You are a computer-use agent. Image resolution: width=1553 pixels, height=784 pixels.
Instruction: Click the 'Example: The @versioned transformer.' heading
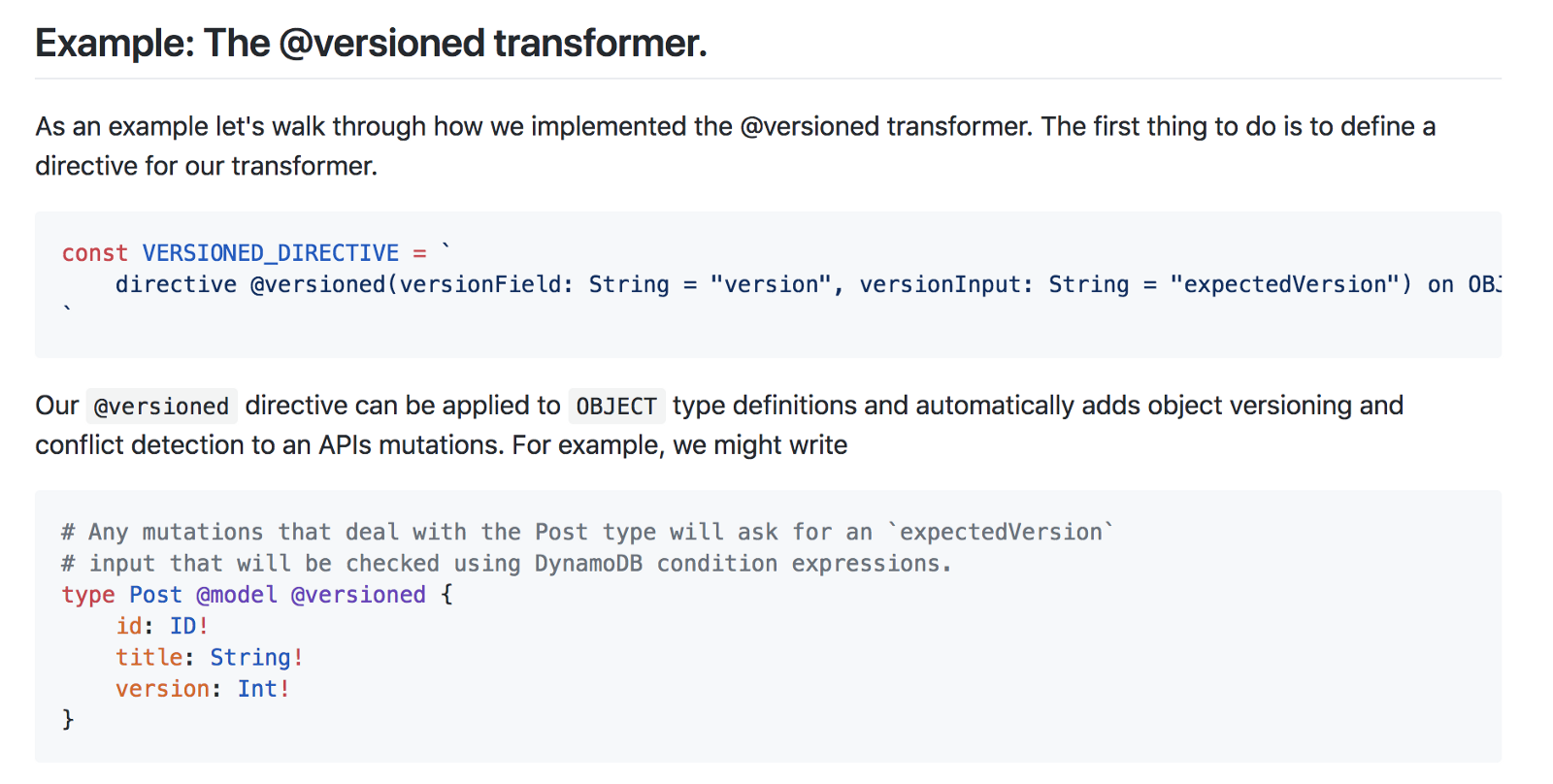tap(371, 44)
